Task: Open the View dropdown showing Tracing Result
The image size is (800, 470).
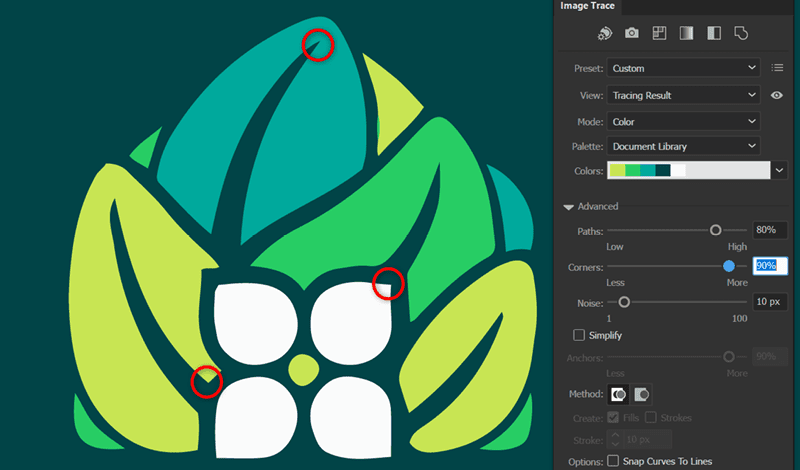Action: tap(683, 95)
